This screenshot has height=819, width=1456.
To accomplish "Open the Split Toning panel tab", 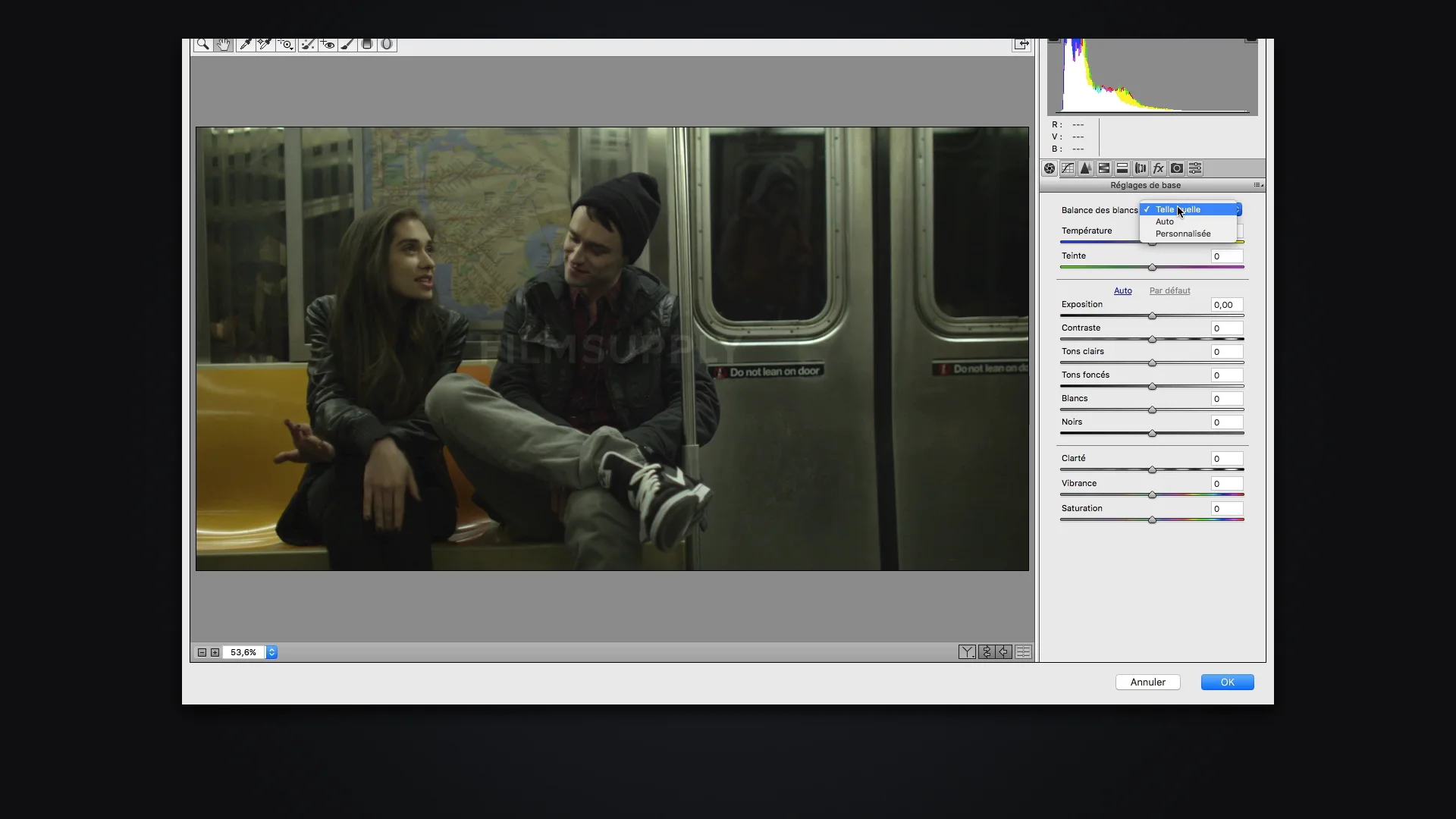I will 1122,168.
